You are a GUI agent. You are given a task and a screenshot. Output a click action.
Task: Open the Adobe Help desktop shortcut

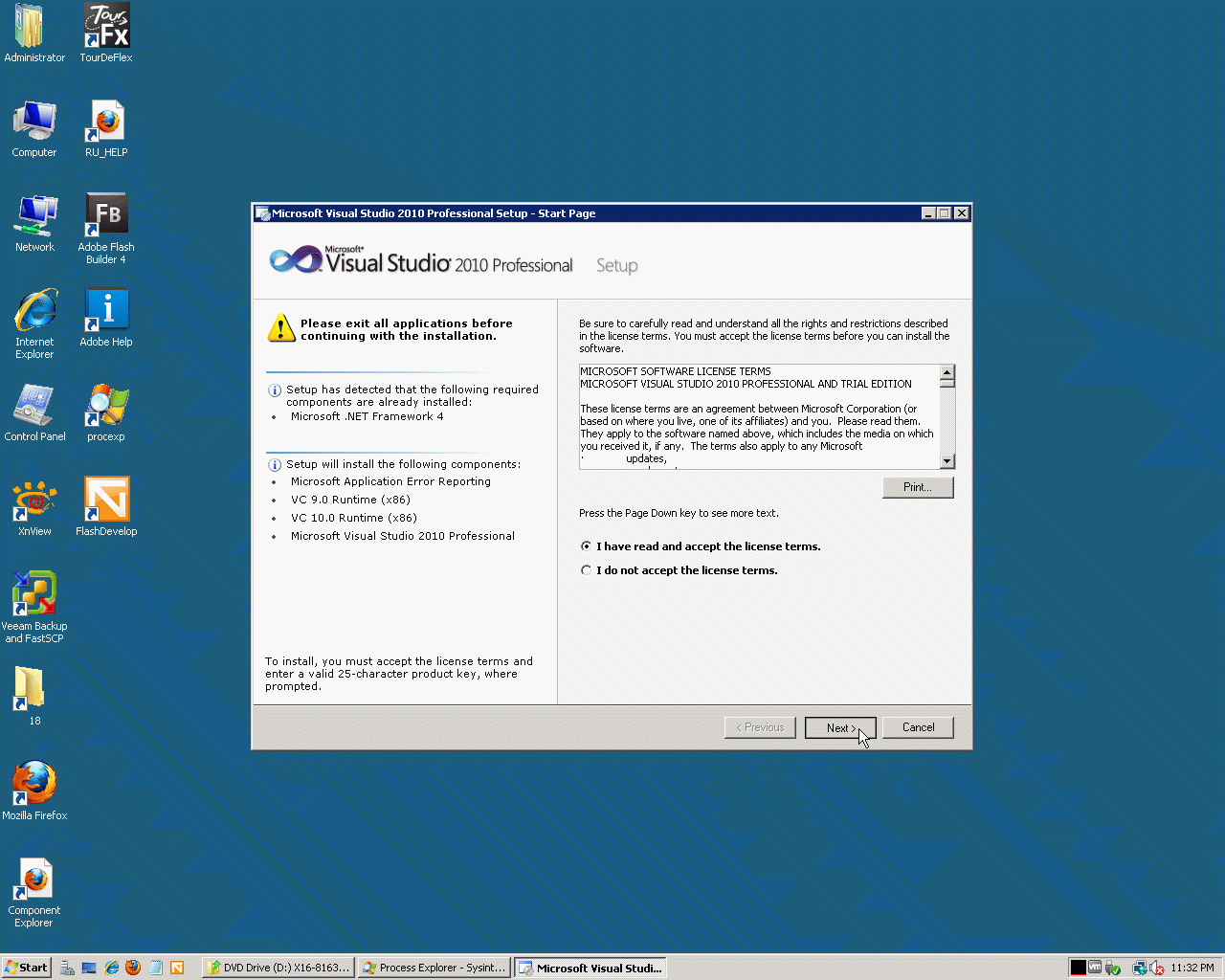pyautogui.click(x=106, y=318)
